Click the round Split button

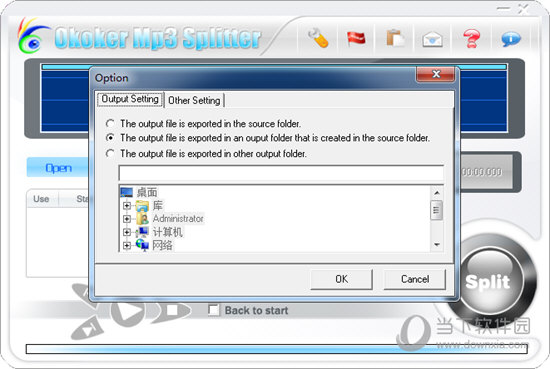489,281
